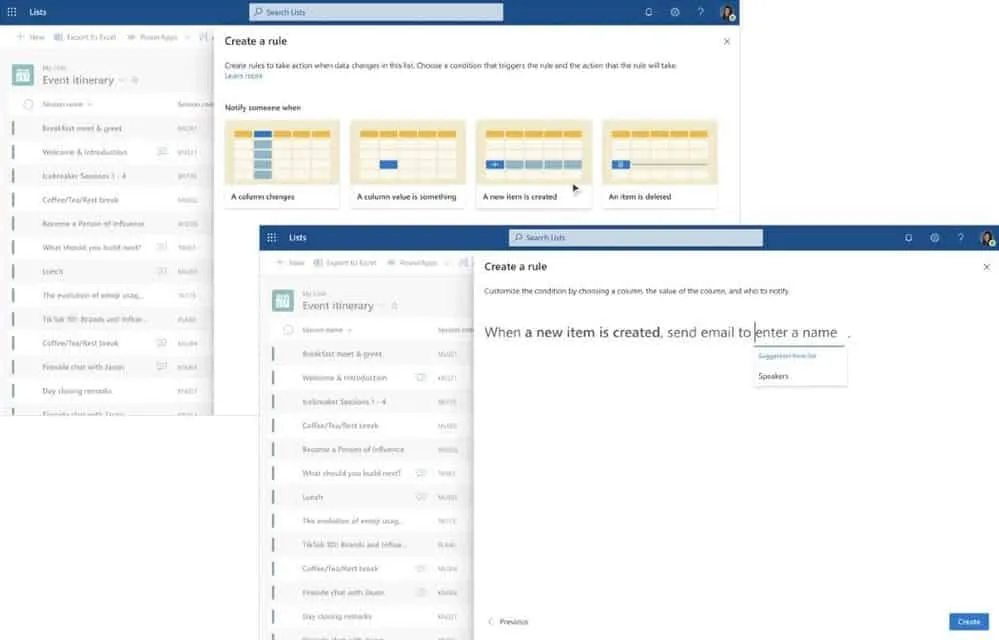Choose the 'A column changes' rule card

pyautogui.click(x=282, y=163)
